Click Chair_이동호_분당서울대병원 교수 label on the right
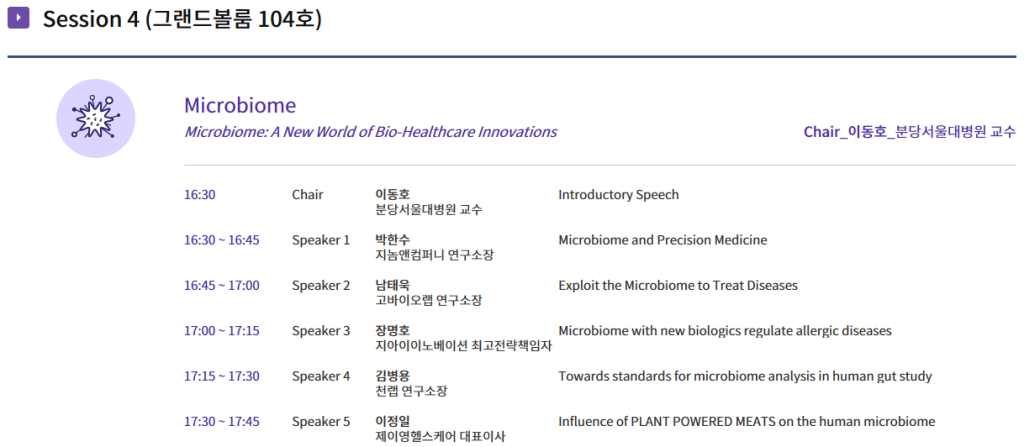The height and width of the screenshot is (447, 1024). point(910,132)
